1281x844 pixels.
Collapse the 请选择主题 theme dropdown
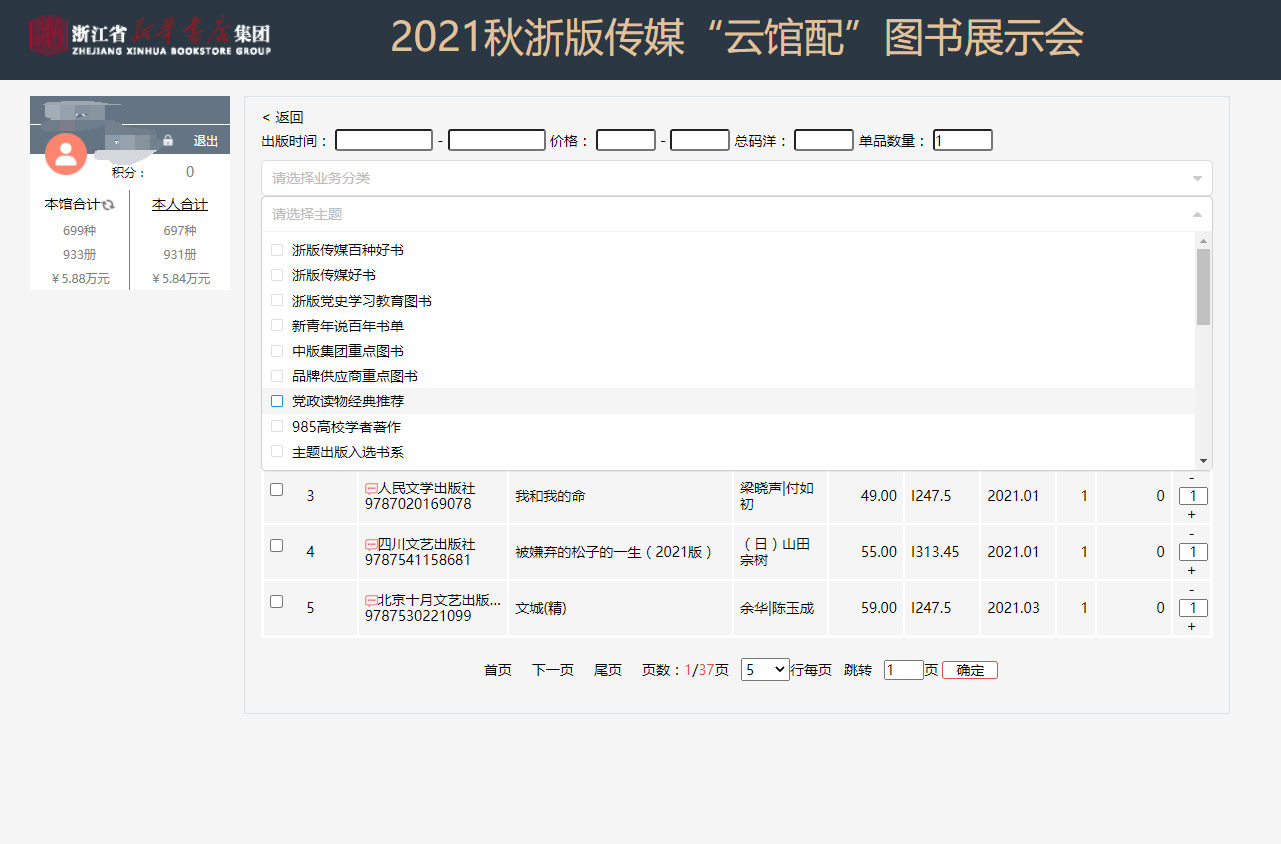(1197, 214)
